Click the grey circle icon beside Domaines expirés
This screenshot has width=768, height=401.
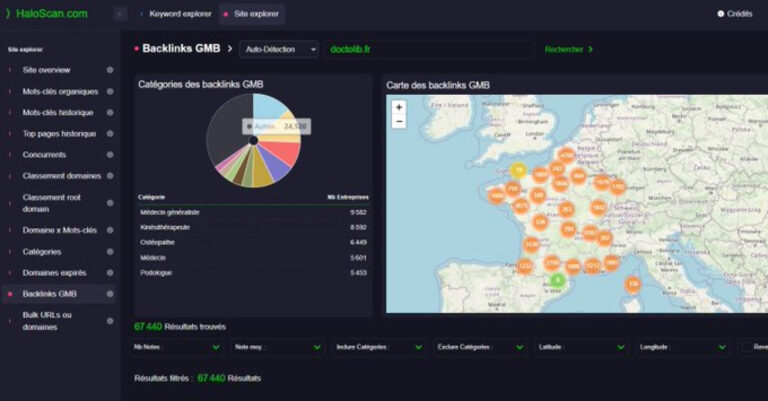tap(110, 273)
